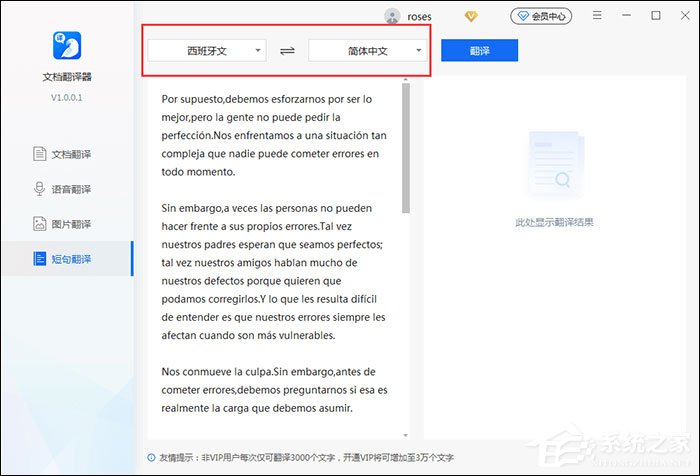700x476 pixels.
Task: Click the voice translation microphone icon
Action: (40, 189)
